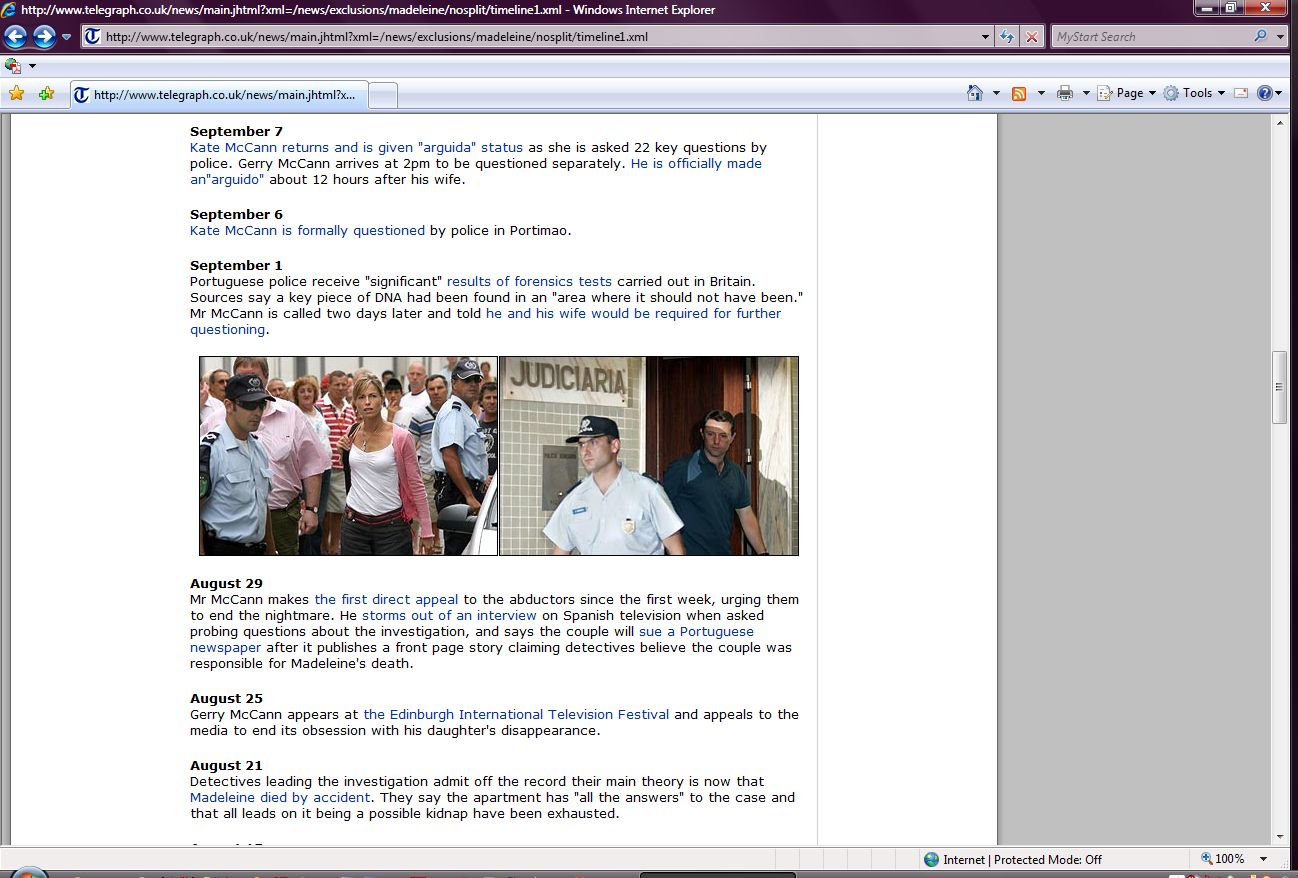Click the Print icon
The image size is (1298, 878).
point(1065,93)
